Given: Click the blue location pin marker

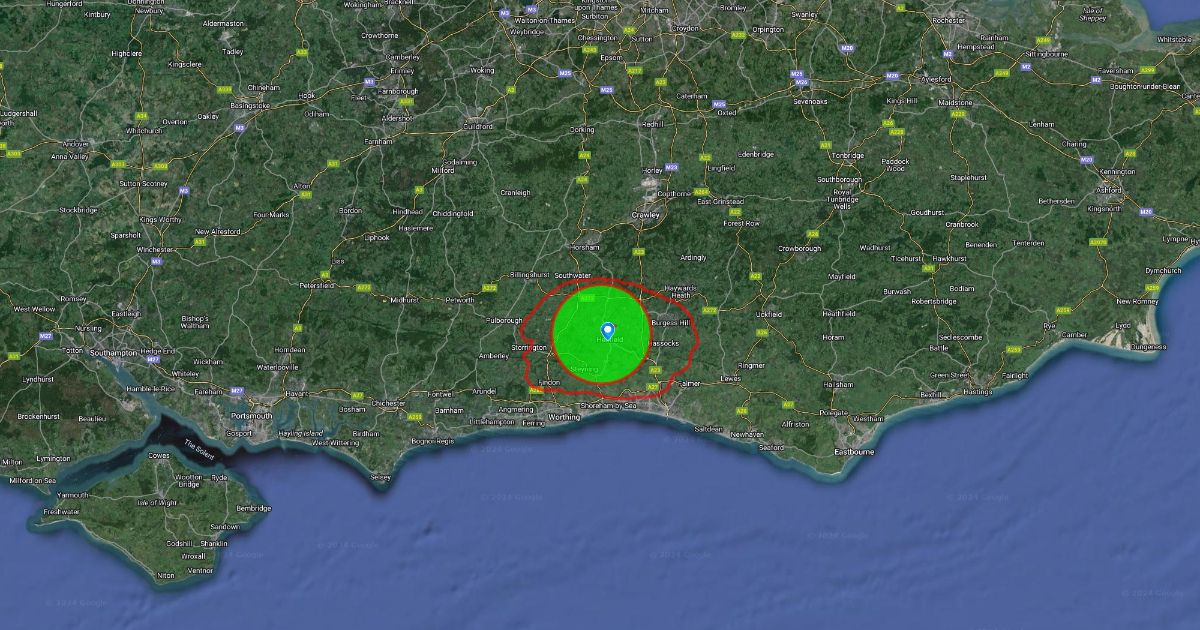Looking at the screenshot, I should coord(607,329).
